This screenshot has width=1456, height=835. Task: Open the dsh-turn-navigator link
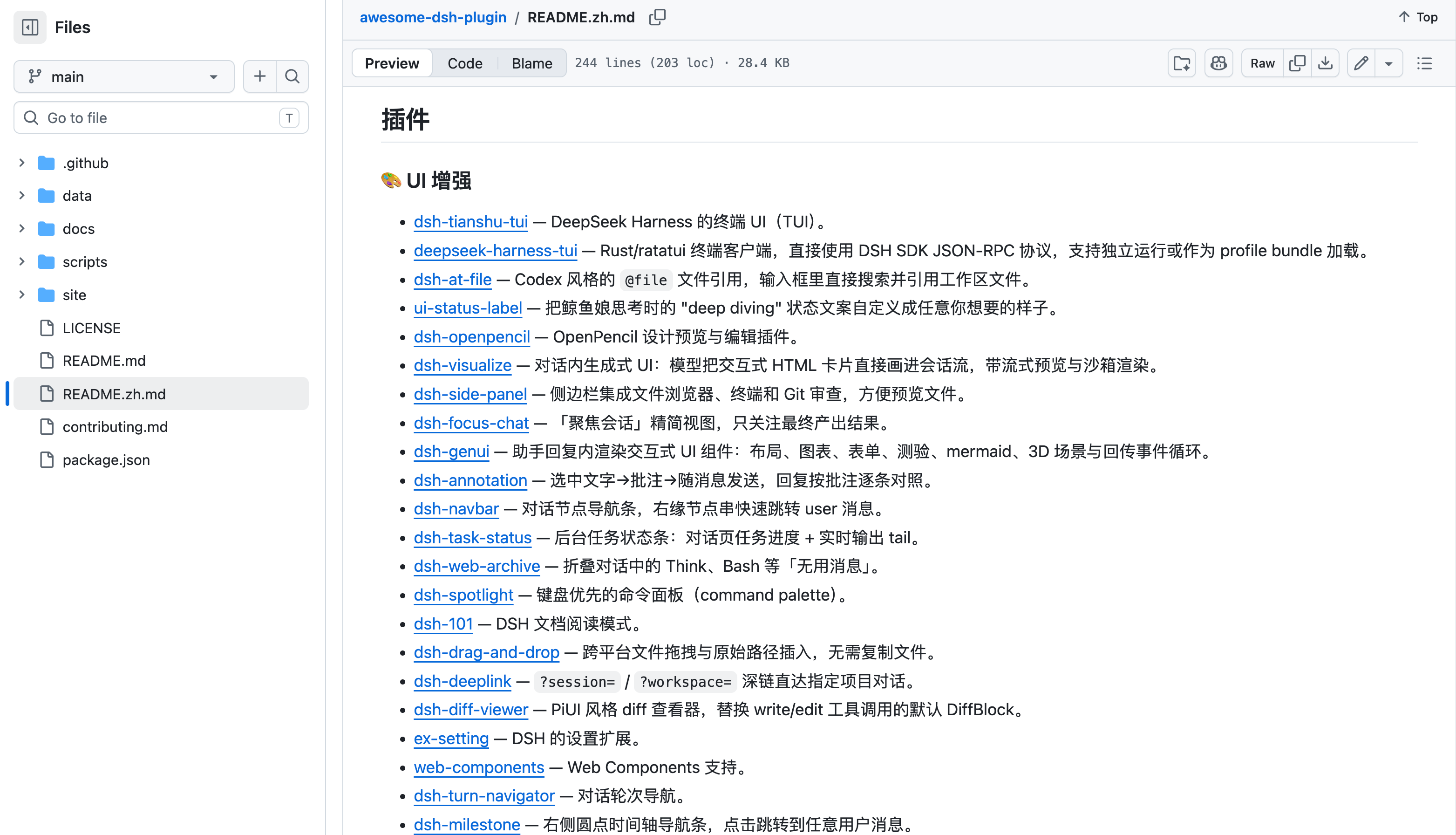pyautogui.click(x=484, y=797)
